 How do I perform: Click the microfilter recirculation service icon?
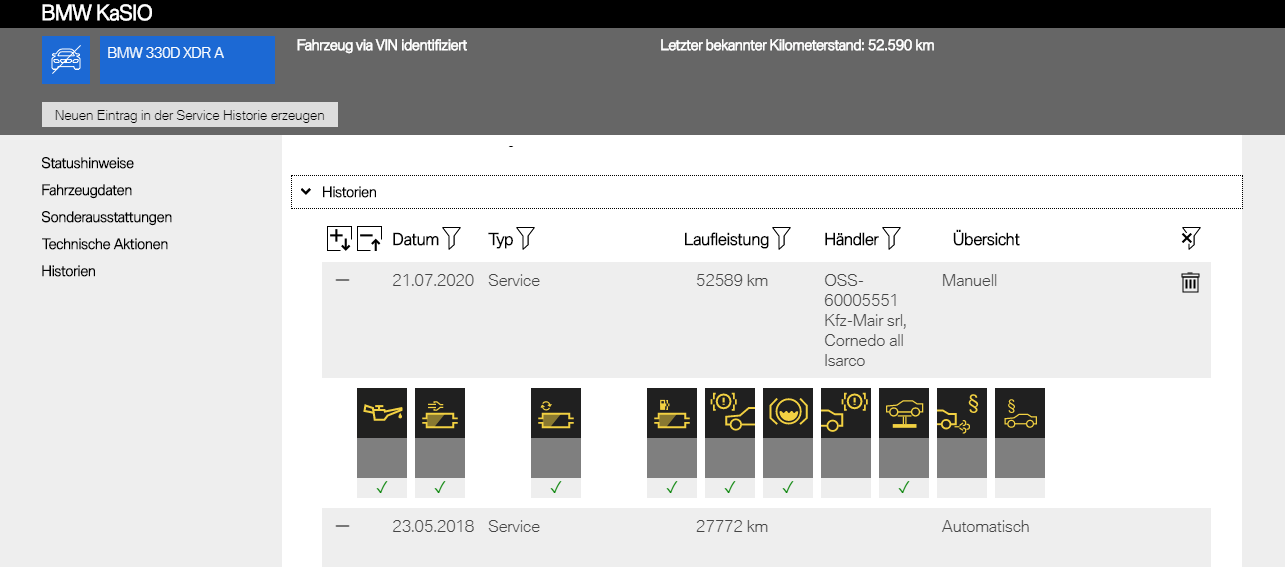[556, 413]
